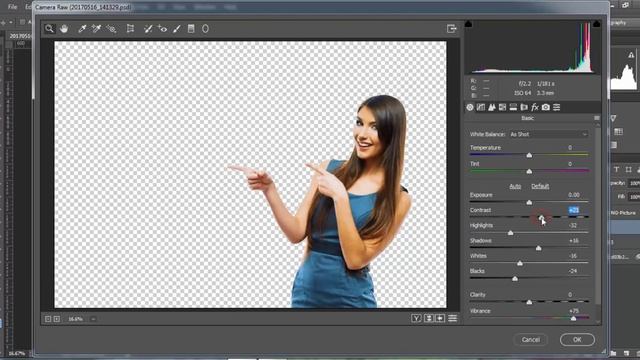Image resolution: width=640 pixels, height=360 pixels.
Task: Click the Highlights slider handle
Action: [510, 233]
